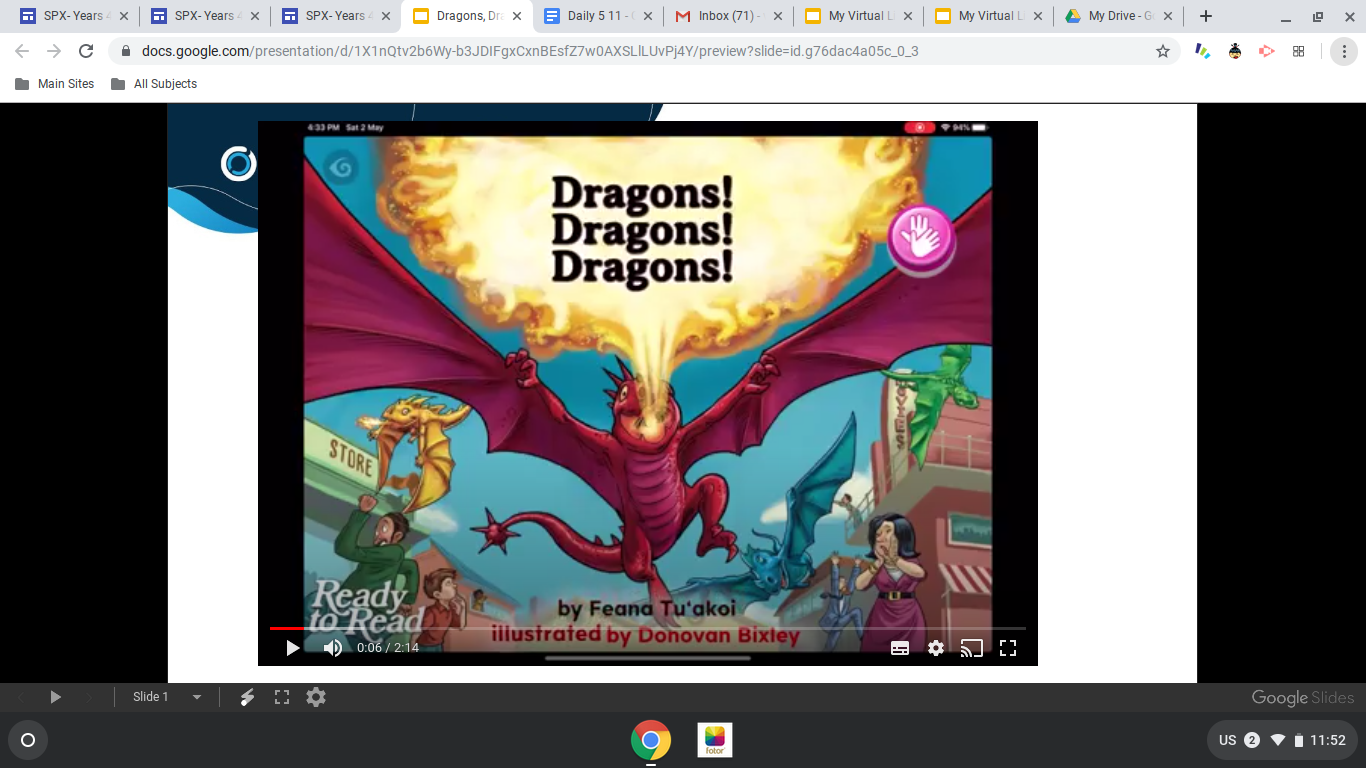
Task: Click the Google Slides lightning bolt icon
Action: point(247,697)
